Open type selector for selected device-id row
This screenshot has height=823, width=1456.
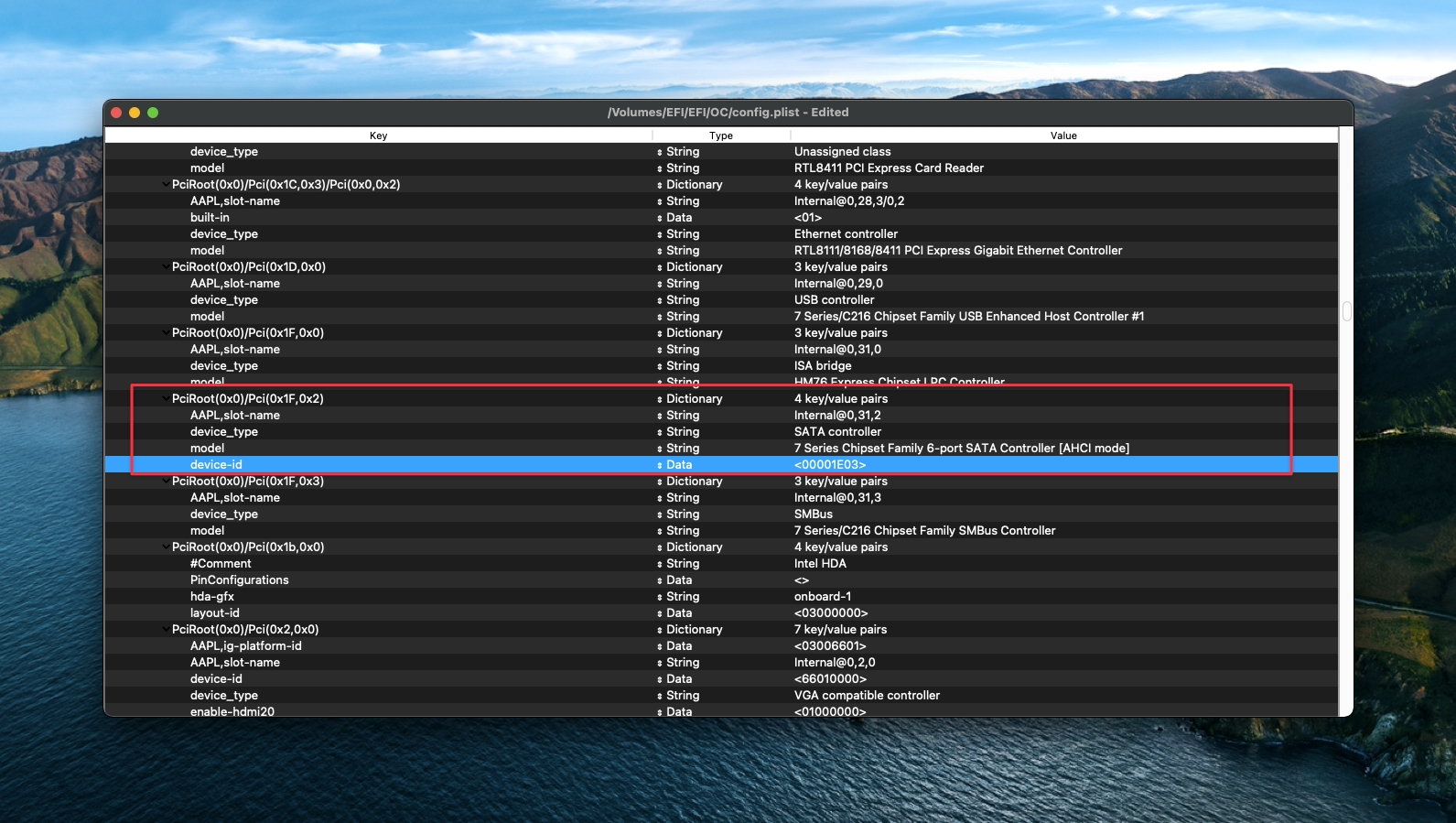tap(660, 465)
